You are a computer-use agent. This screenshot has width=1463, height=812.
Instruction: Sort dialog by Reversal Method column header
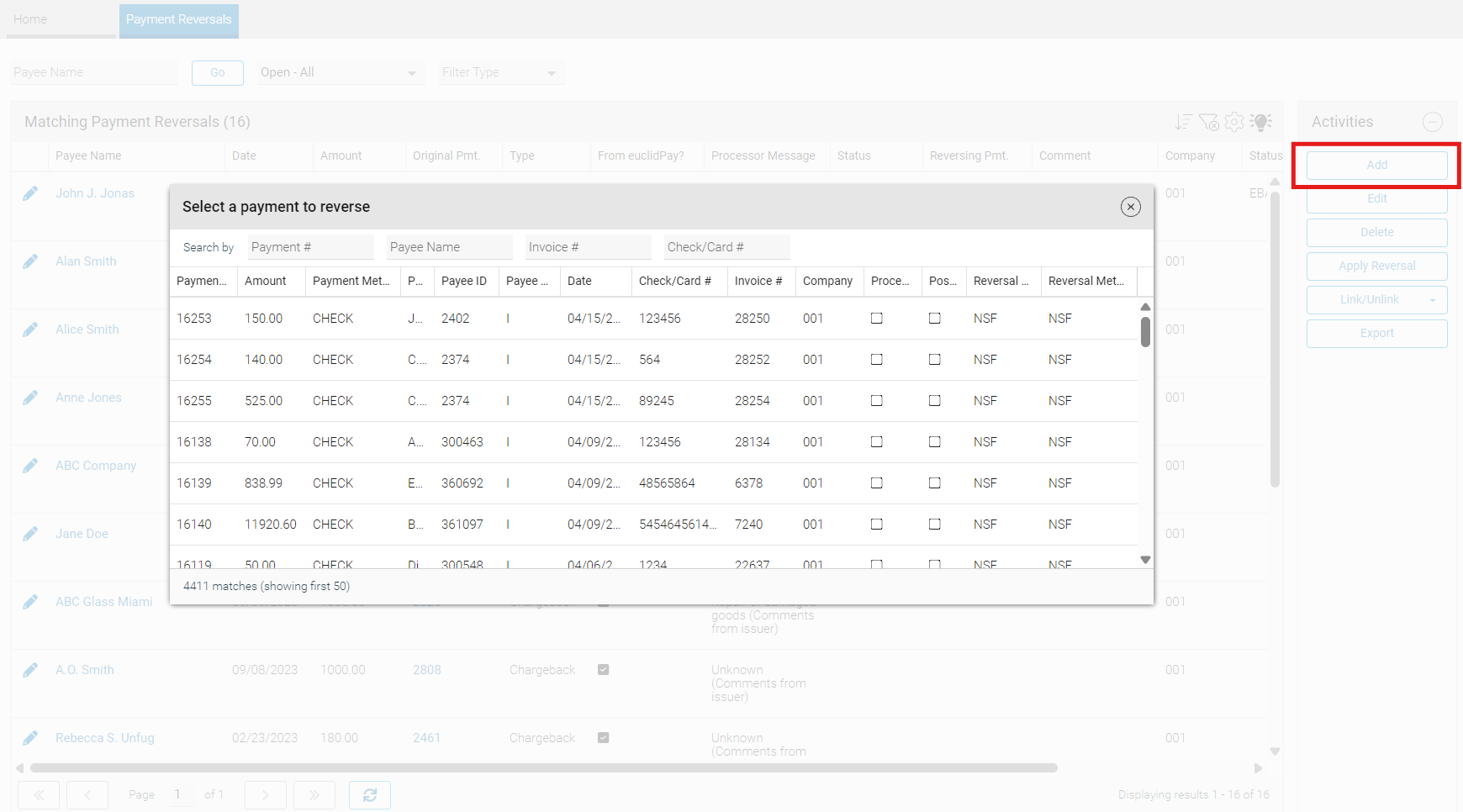pos(1089,281)
